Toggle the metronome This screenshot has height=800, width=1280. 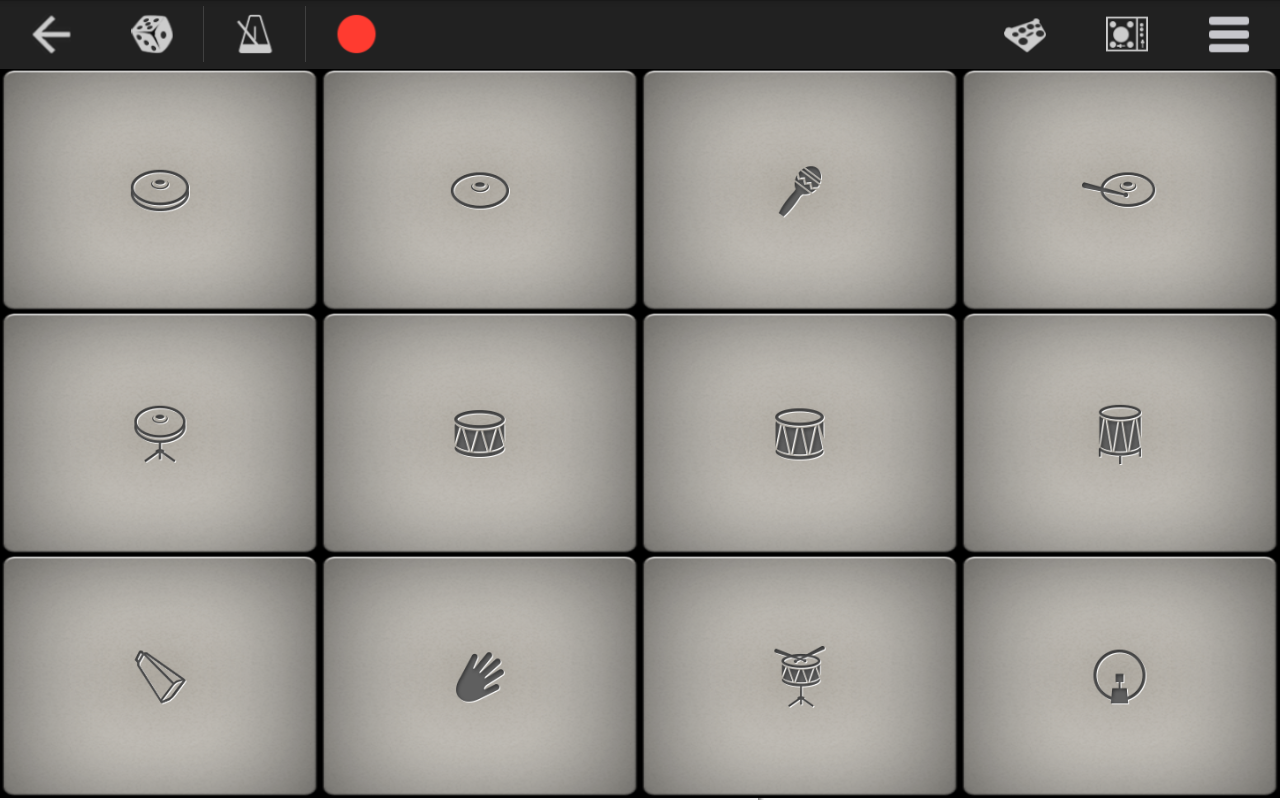[x=254, y=35]
